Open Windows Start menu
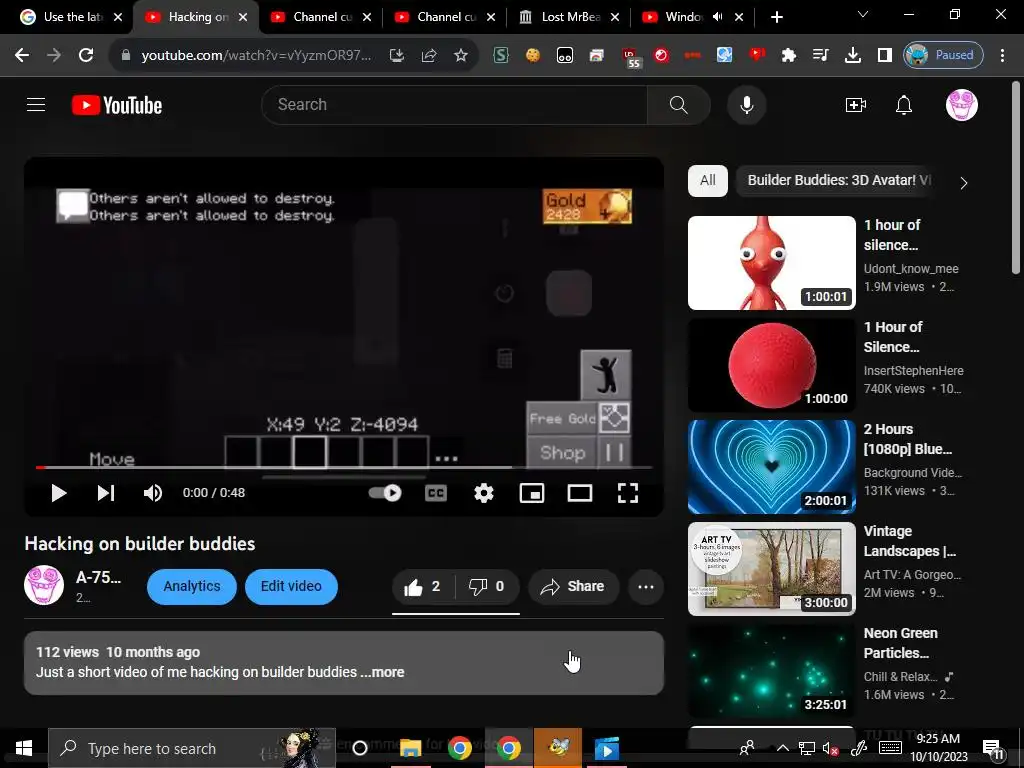The height and width of the screenshot is (768, 1024). click(x=24, y=748)
